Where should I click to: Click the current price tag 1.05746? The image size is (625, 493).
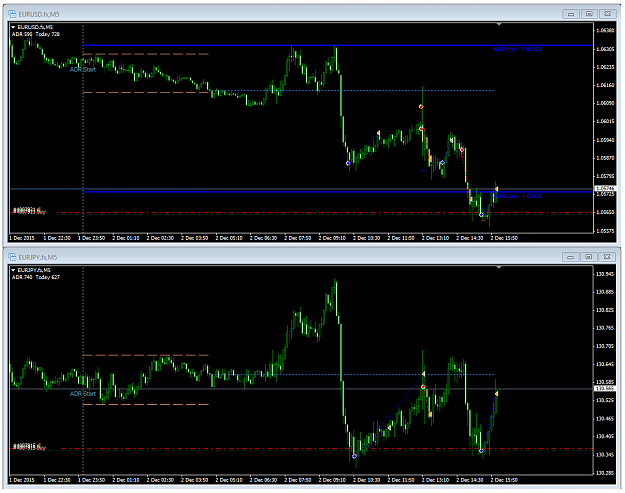coord(605,188)
